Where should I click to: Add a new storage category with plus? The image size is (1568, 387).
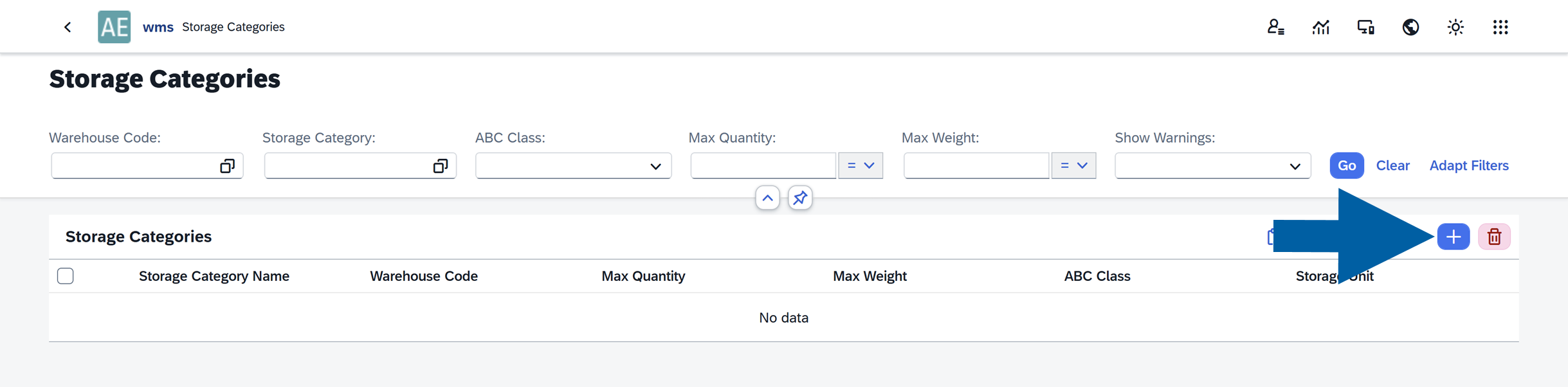click(x=1454, y=237)
